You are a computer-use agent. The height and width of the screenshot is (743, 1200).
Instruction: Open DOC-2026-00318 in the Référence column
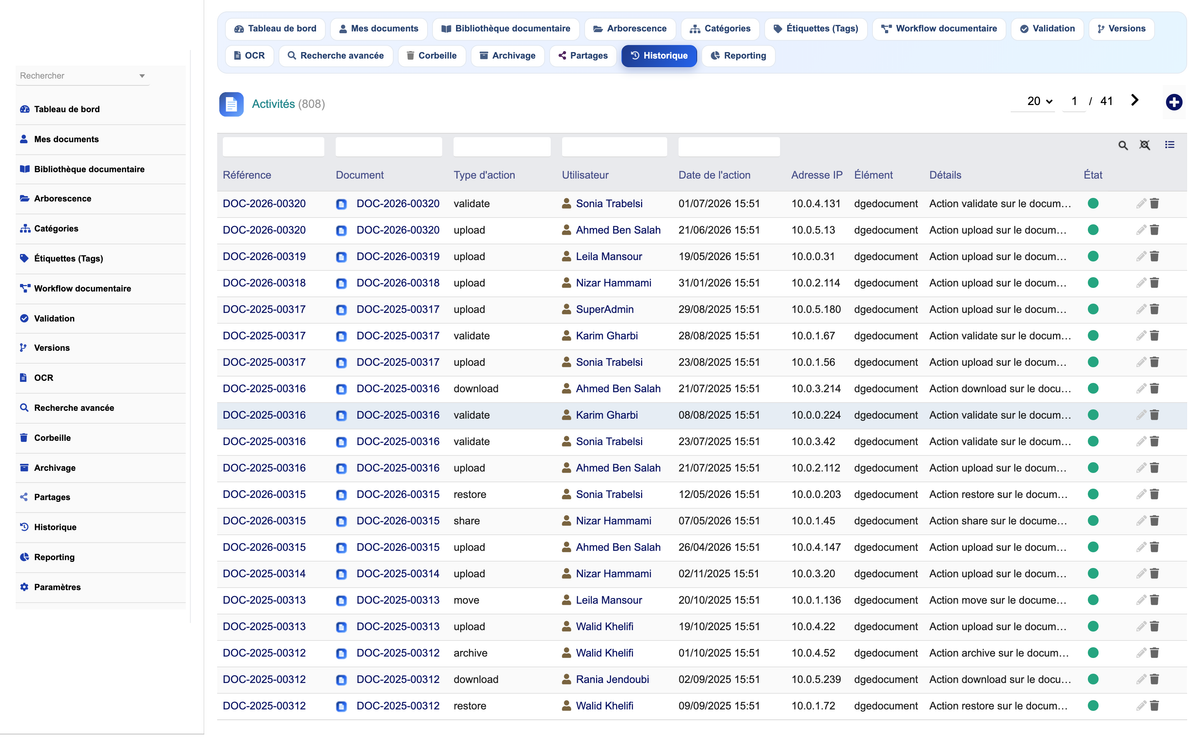pos(264,283)
